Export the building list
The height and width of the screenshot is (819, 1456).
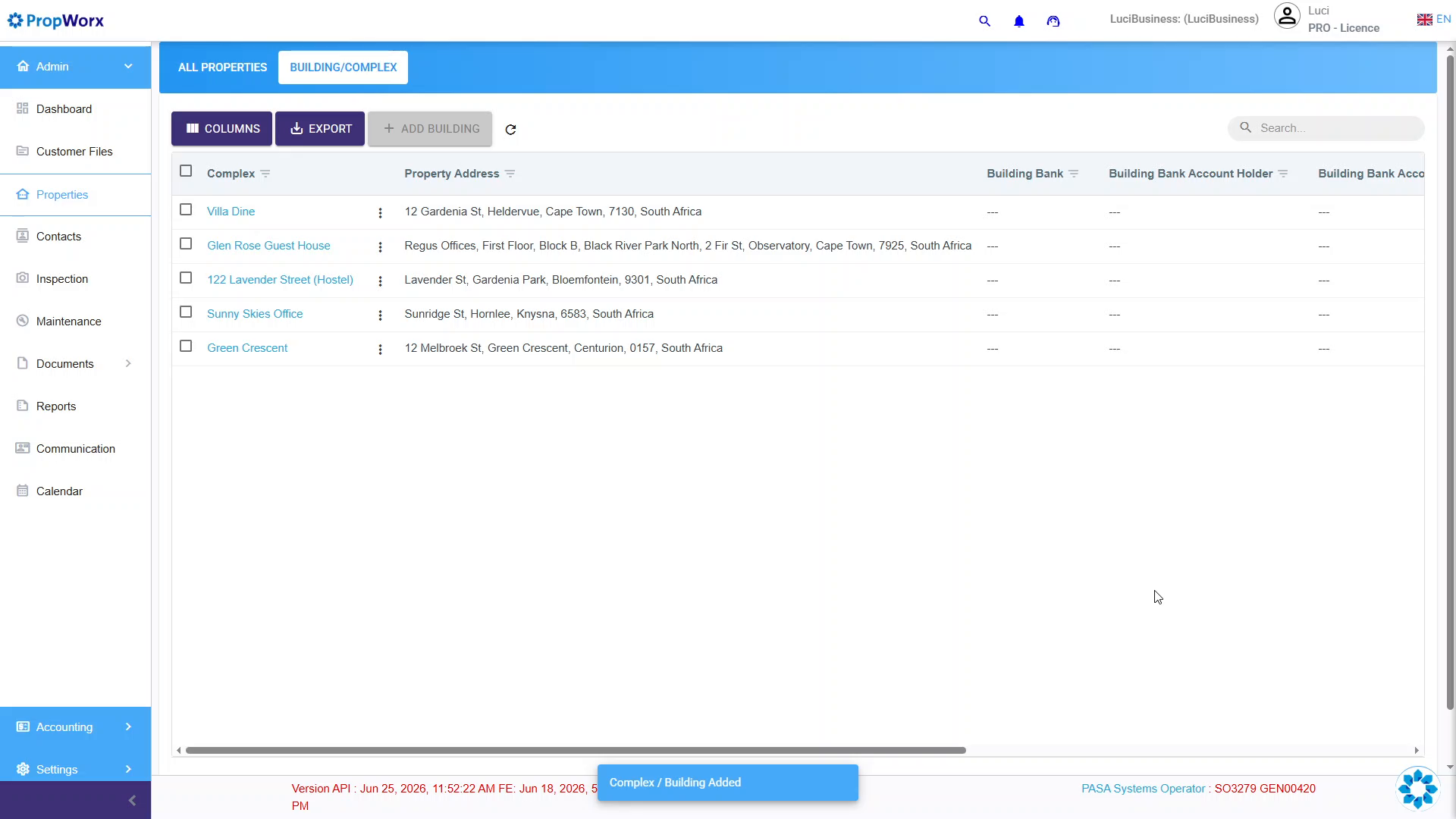point(320,129)
